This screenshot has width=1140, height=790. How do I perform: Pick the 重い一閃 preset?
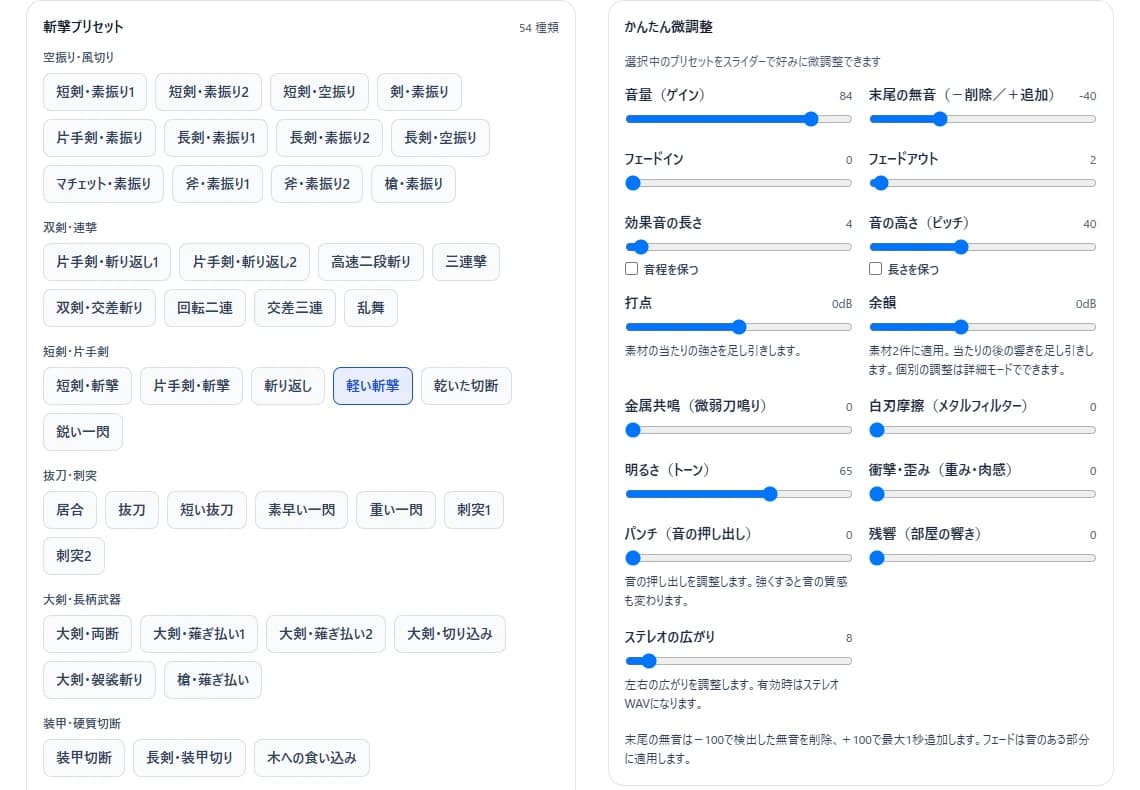click(396, 509)
